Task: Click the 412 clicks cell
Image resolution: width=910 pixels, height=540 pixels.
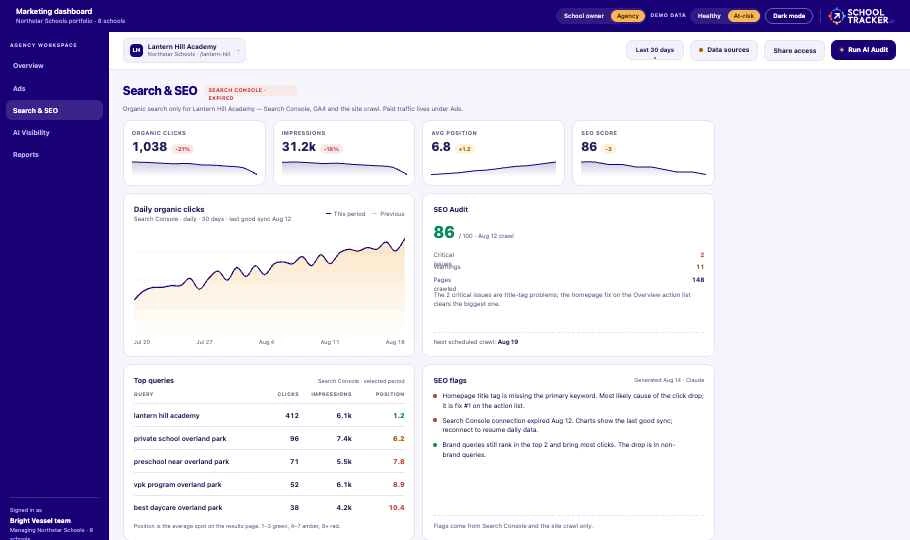Action: [292, 416]
